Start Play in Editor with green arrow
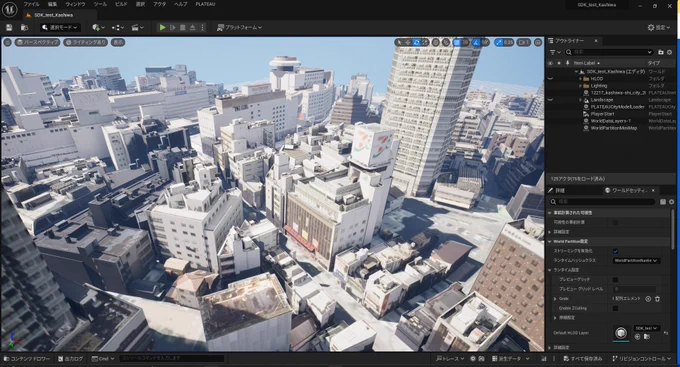The height and width of the screenshot is (367, 680). point(162,27)
